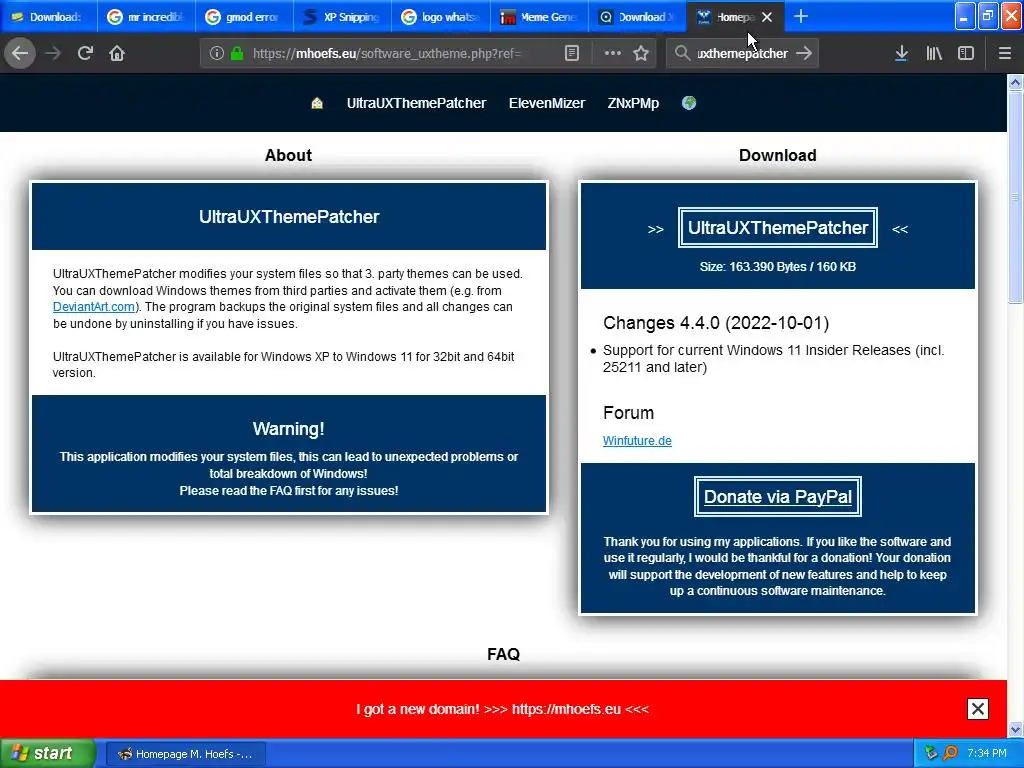Toggle reader view icon in address bar

point(571,53)
